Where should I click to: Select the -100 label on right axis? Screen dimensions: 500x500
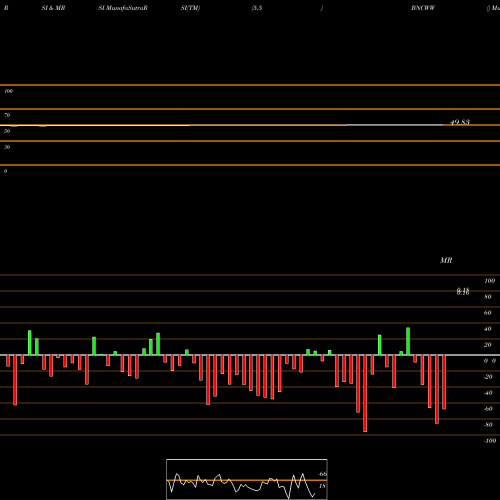[x=490, y=441]
